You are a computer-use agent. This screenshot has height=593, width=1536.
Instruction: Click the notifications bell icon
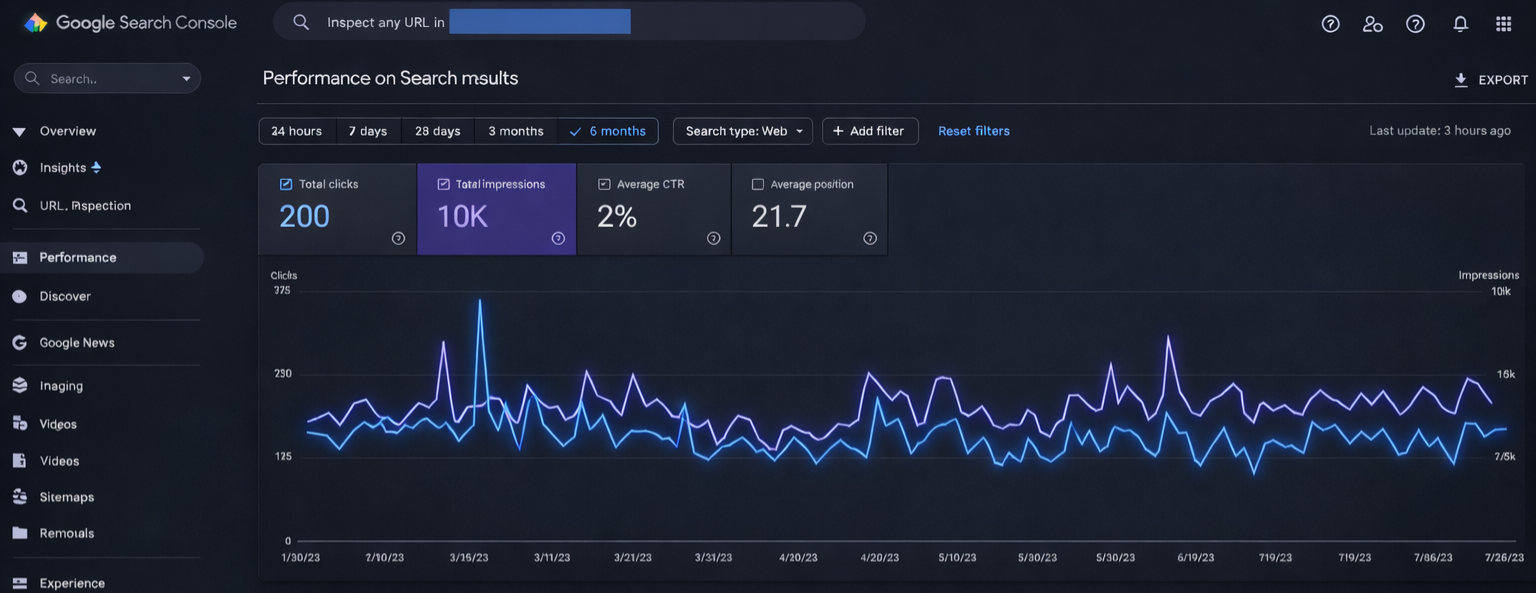1460,24
